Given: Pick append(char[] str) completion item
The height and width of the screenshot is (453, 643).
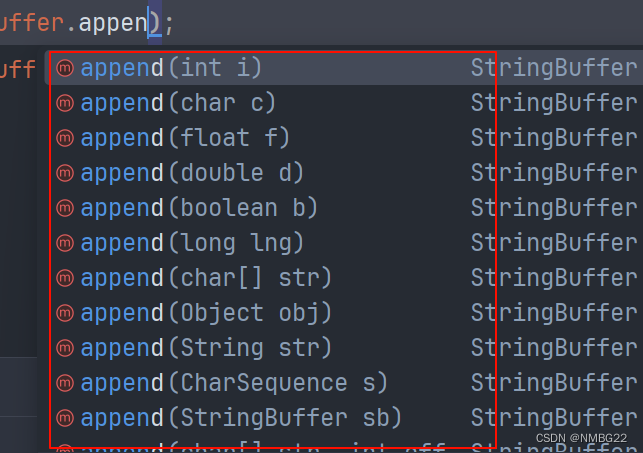Looking at the screenshot, I should tap(344, 278).
